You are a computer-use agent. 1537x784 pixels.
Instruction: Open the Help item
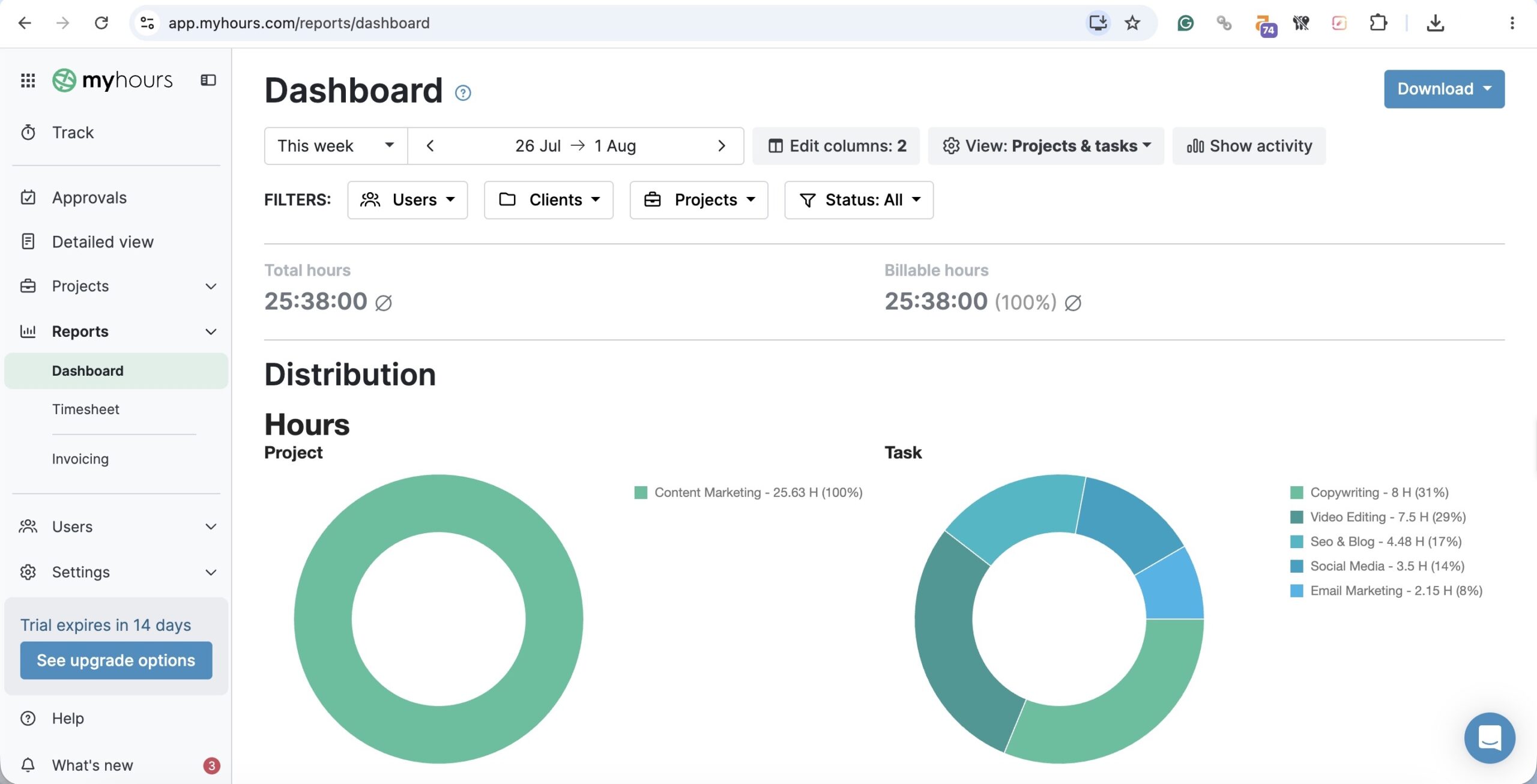(x=52, y=718)
